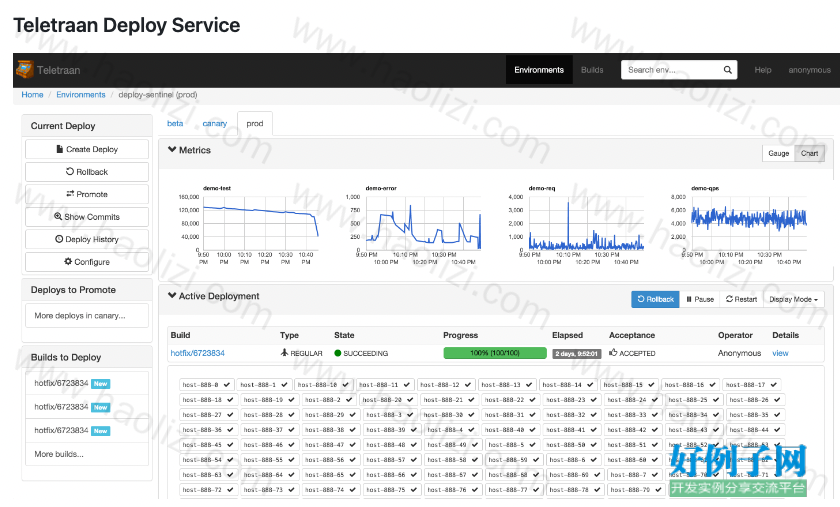Screen dimensions: 840x507
Task: Switch to the canary tab
Action: (215, 123)
